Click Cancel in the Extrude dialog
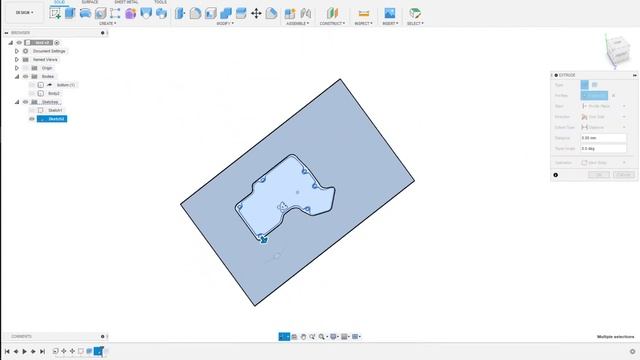This screenshot has width=640, height=360. (624, 175)
